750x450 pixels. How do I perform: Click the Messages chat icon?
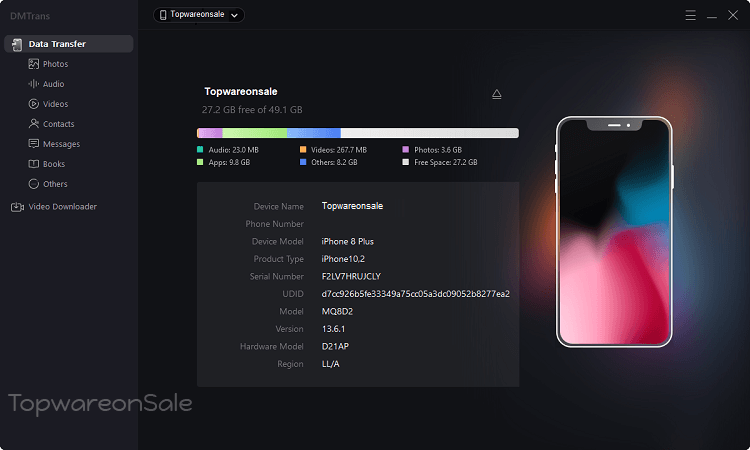pos(33,143)
